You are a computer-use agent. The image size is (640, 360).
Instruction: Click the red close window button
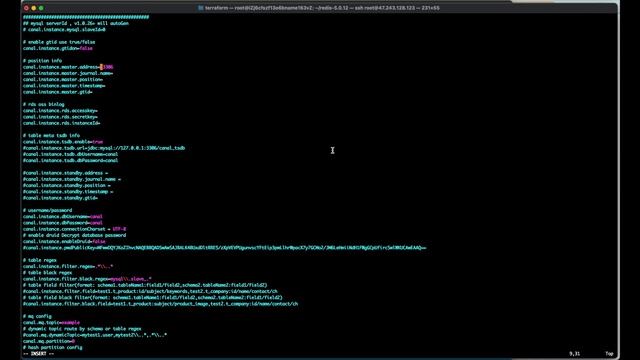click(27, 8)
